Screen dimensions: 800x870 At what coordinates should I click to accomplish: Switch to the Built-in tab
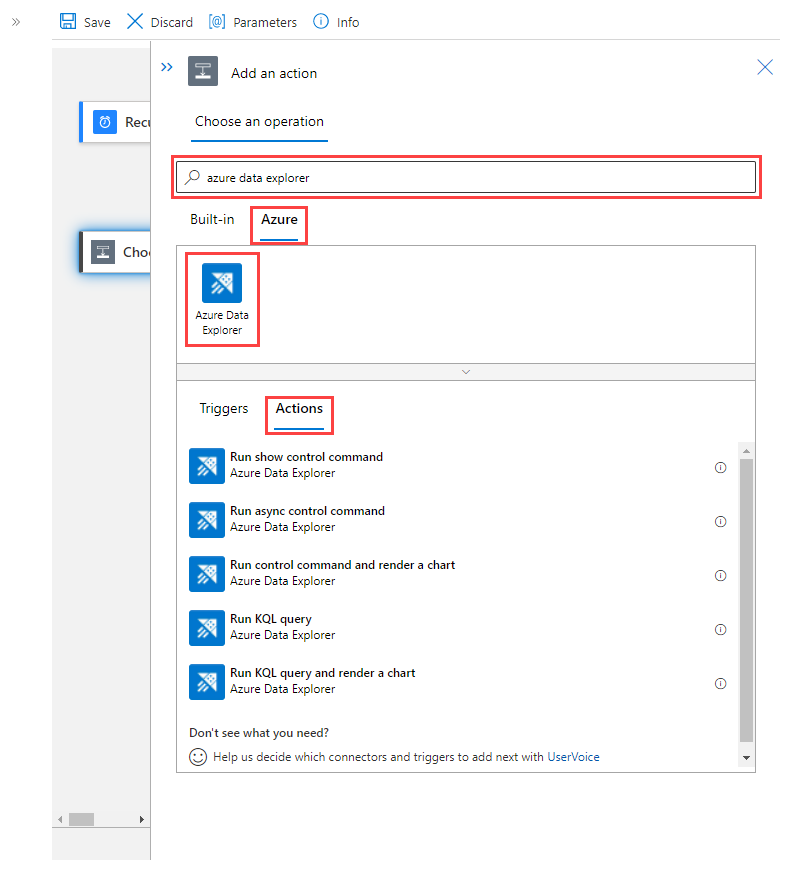(x=212, y=219)
